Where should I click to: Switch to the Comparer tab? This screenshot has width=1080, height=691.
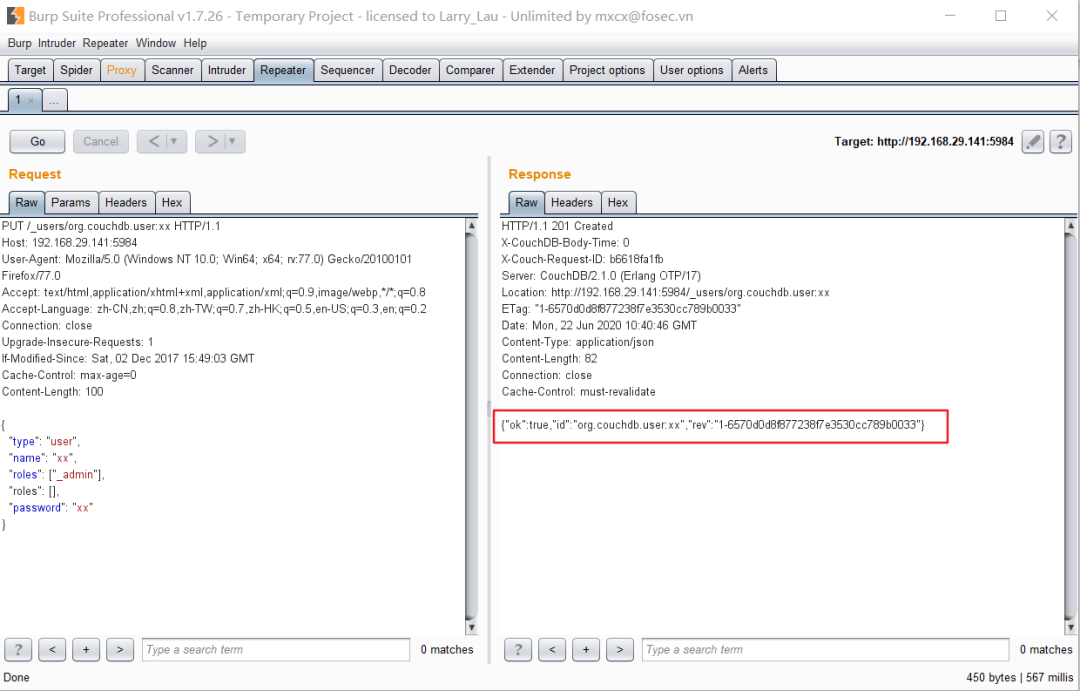(x=470, y=70)
